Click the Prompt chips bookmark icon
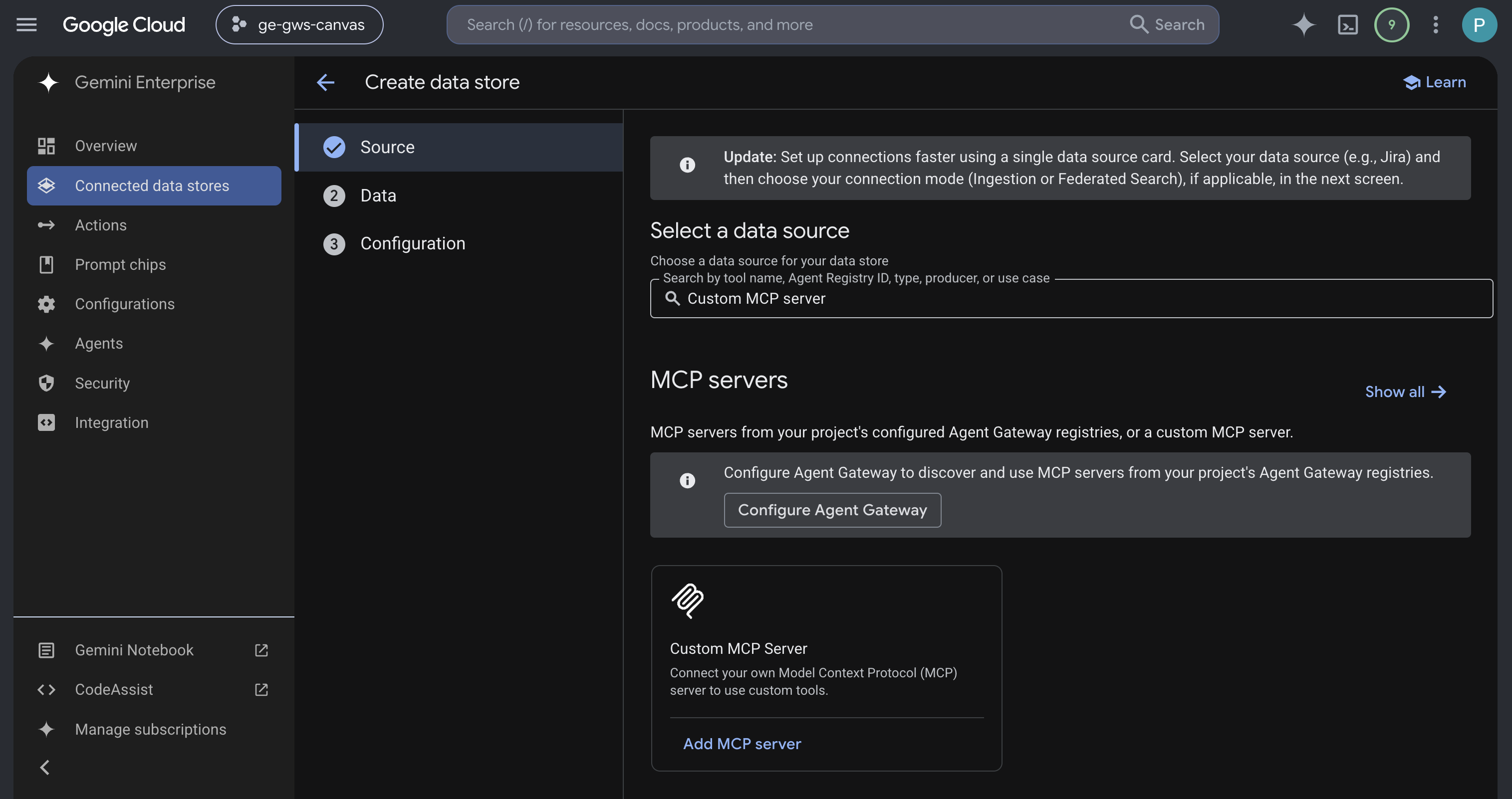Image resolution: width=1512 pixels, height=799 pixels. tap(46, 264)
